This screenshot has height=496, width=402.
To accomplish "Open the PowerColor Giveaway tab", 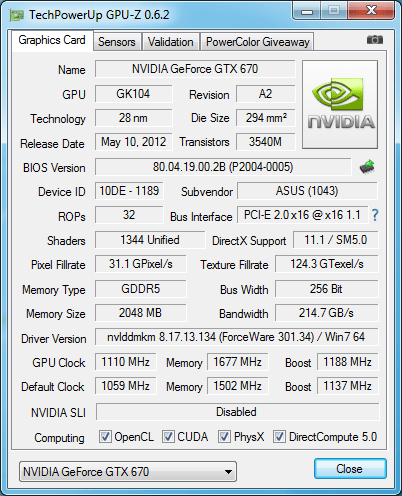I will pos(257,42).
